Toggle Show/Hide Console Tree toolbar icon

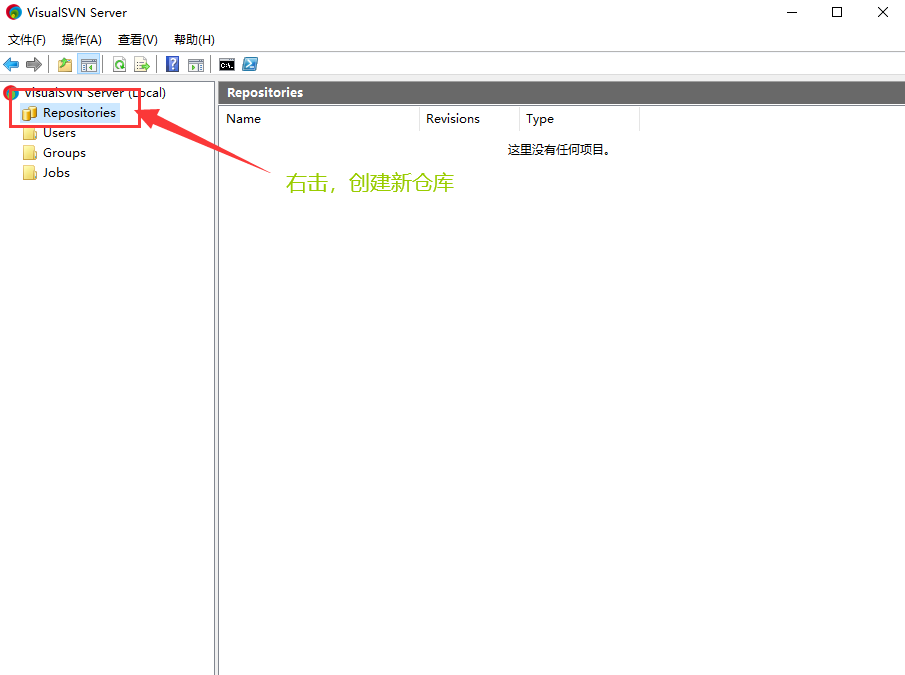89,65
